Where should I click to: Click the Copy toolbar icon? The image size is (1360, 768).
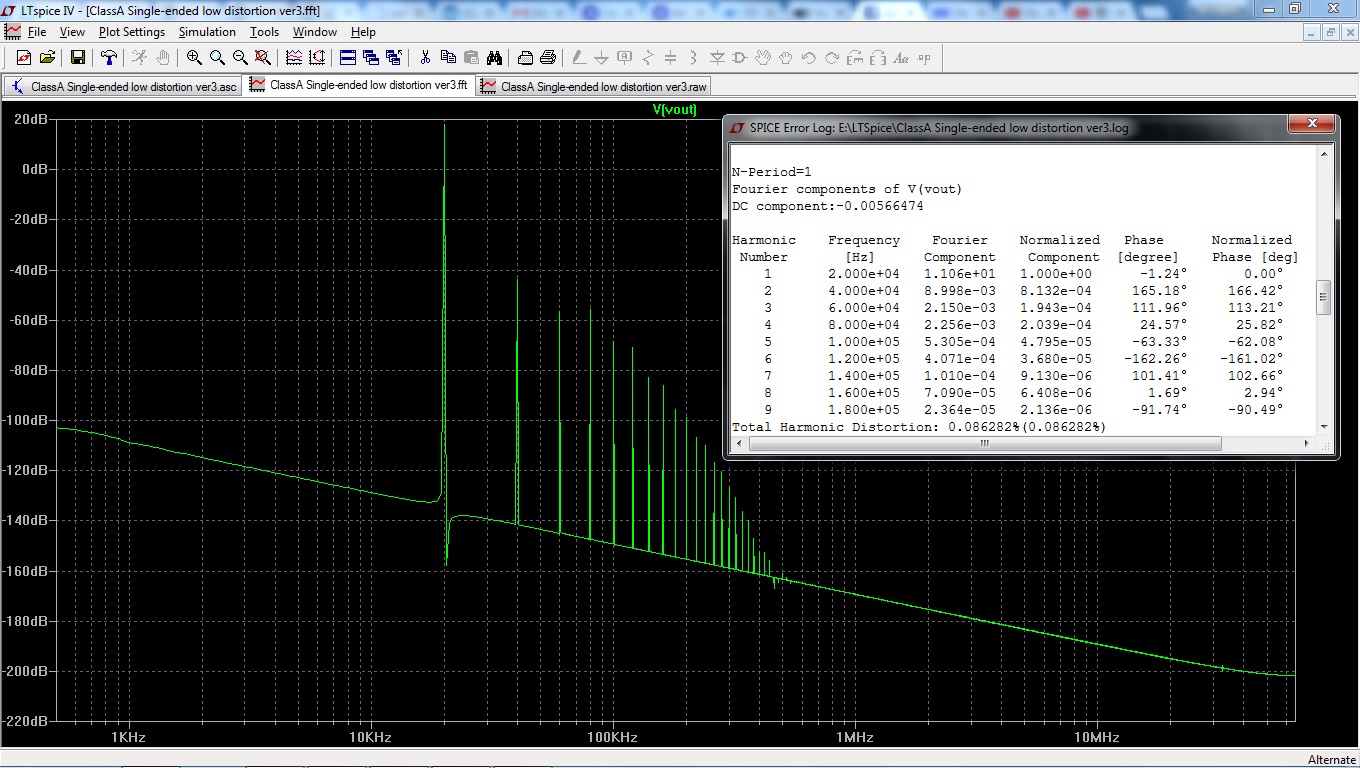point(448,57)
